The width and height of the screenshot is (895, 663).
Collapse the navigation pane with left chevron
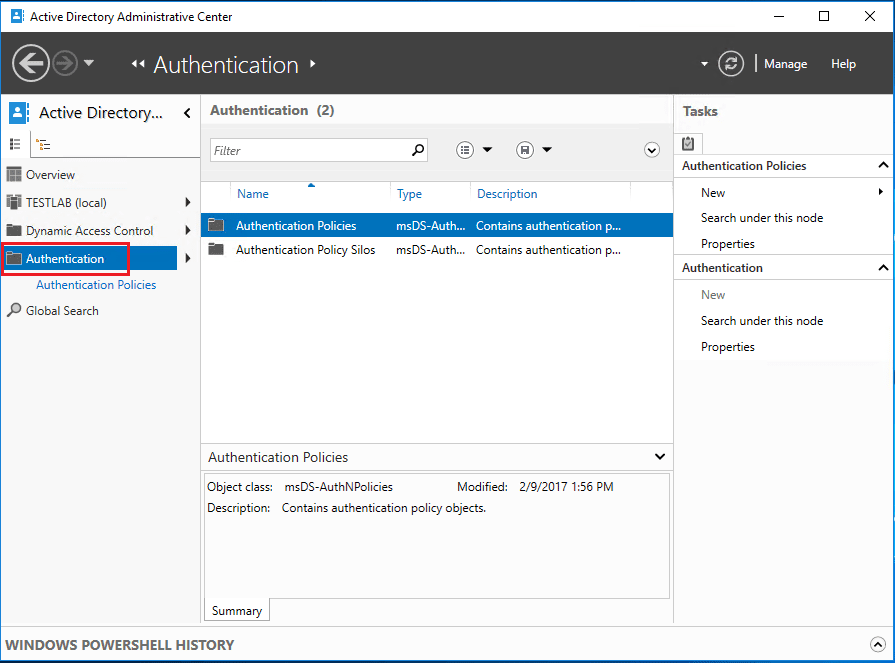pyautogui.click(x=187, y=113)
